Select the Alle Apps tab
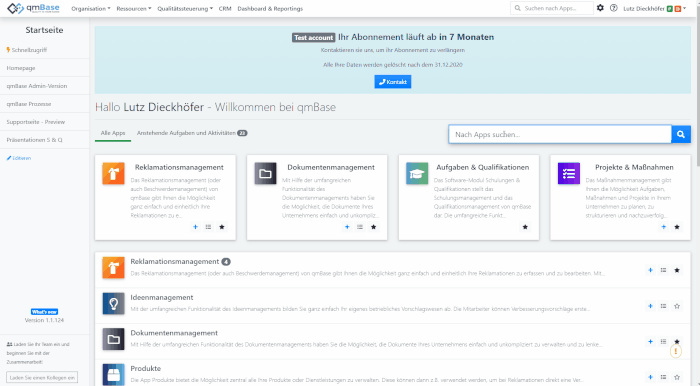 113,133
